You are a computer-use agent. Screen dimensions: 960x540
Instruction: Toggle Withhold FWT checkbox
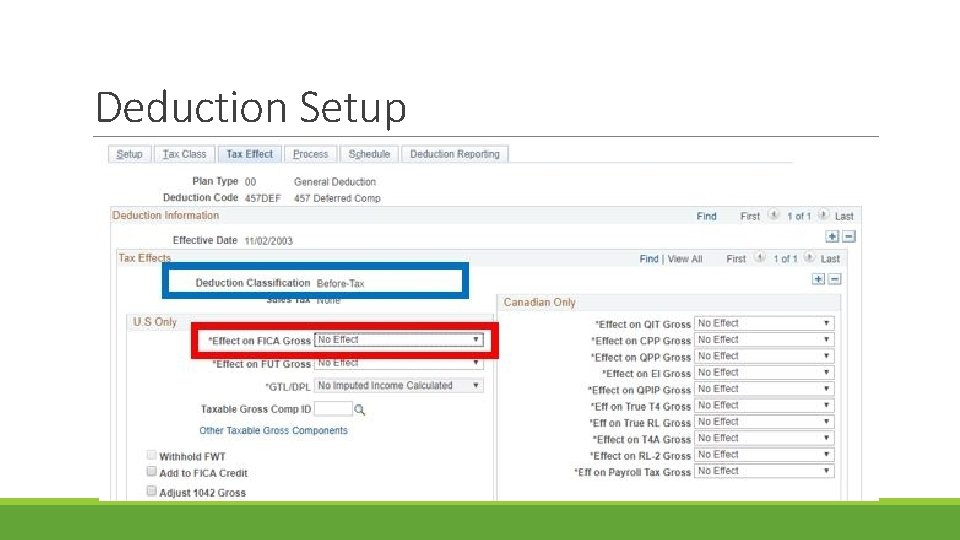click(x=151, y=455)
